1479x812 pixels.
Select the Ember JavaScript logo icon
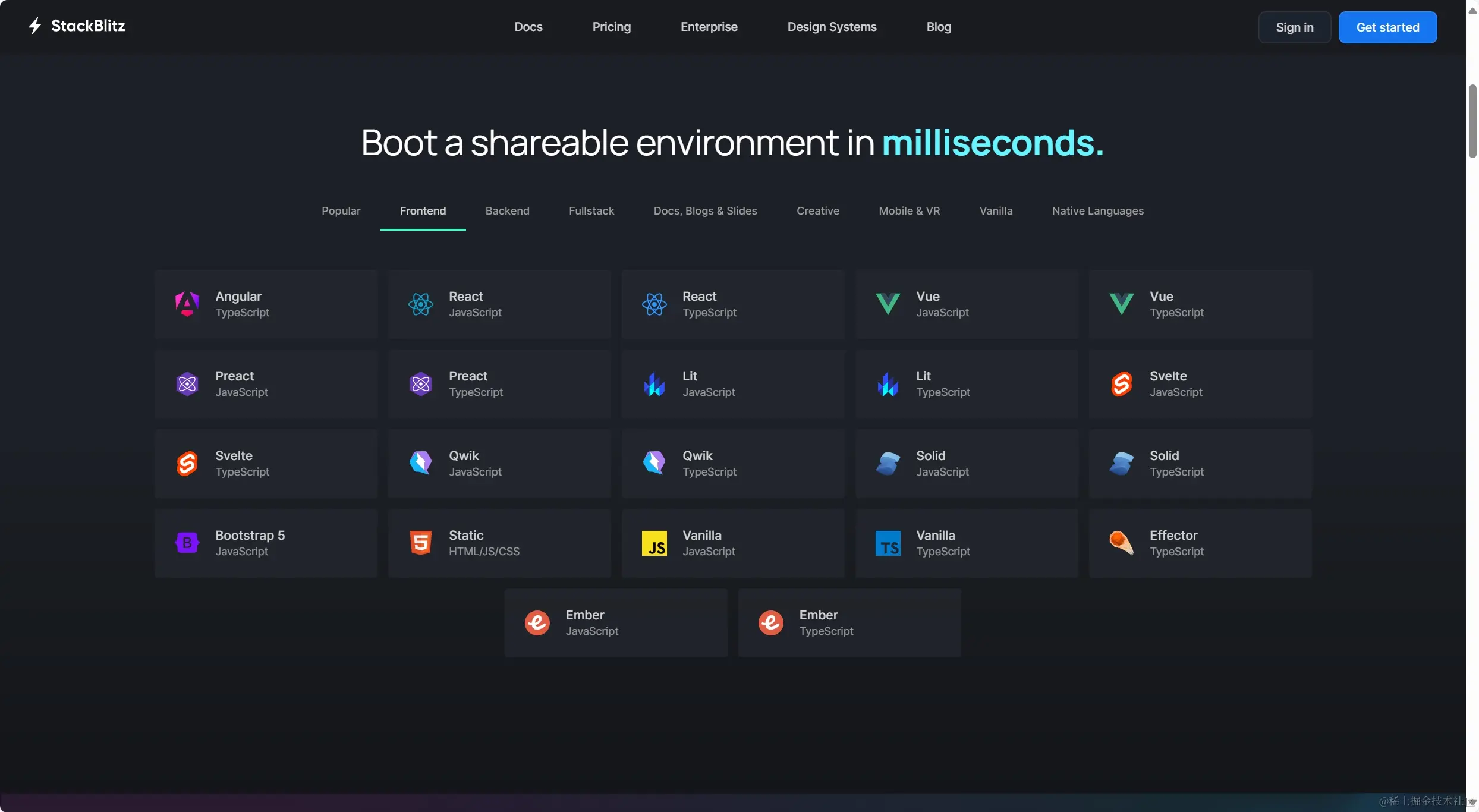pos(537,623)
